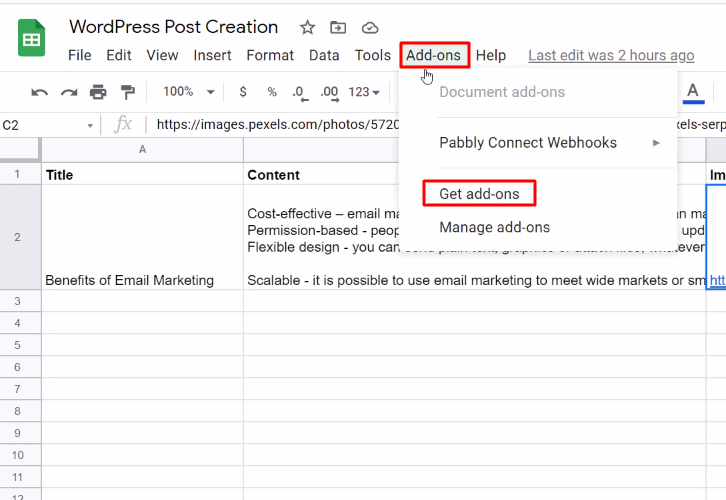Open the Tools menu
The width and height of the screenshot is (726, 500).
[373, 55]
